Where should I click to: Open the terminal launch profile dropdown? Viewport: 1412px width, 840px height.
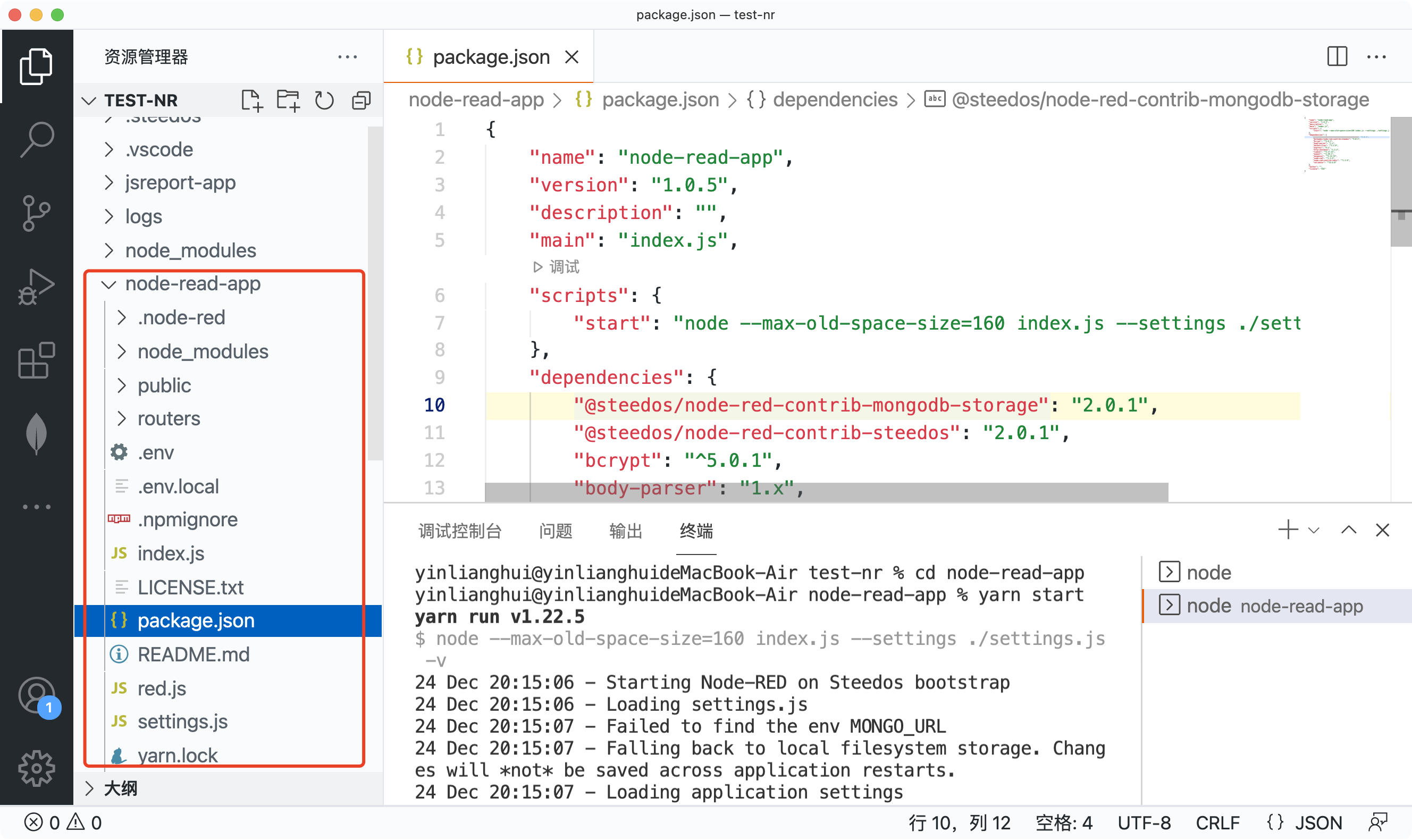click(1314, 531)
